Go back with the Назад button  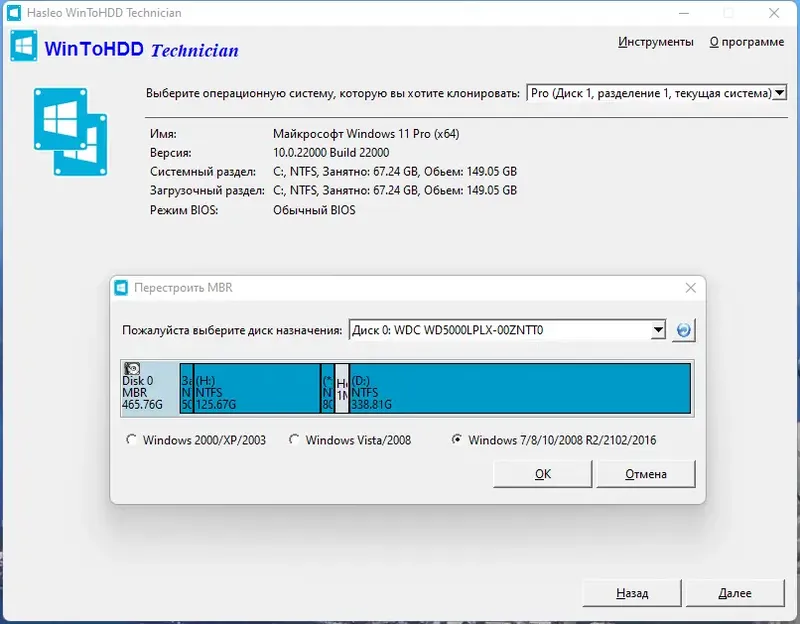(x=632, y=593)
